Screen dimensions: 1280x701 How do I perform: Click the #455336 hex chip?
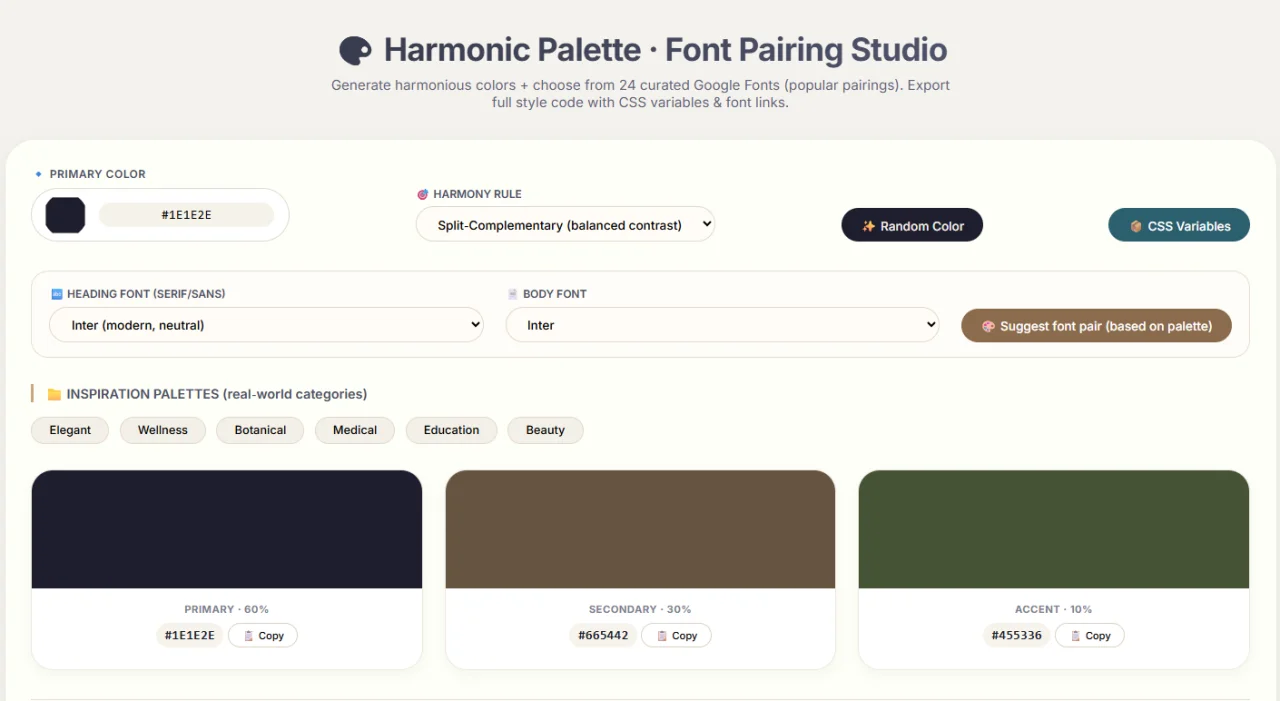(1016, 635)
